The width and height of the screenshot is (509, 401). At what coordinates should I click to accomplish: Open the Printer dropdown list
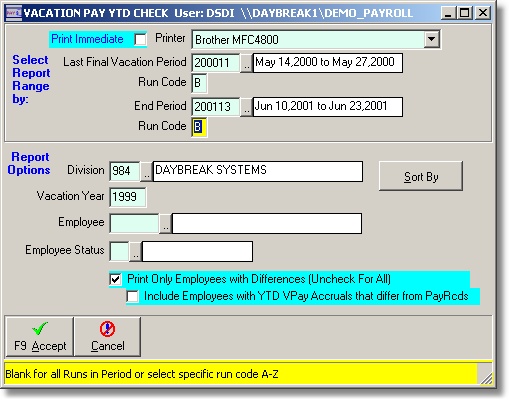tap(432, 39)
